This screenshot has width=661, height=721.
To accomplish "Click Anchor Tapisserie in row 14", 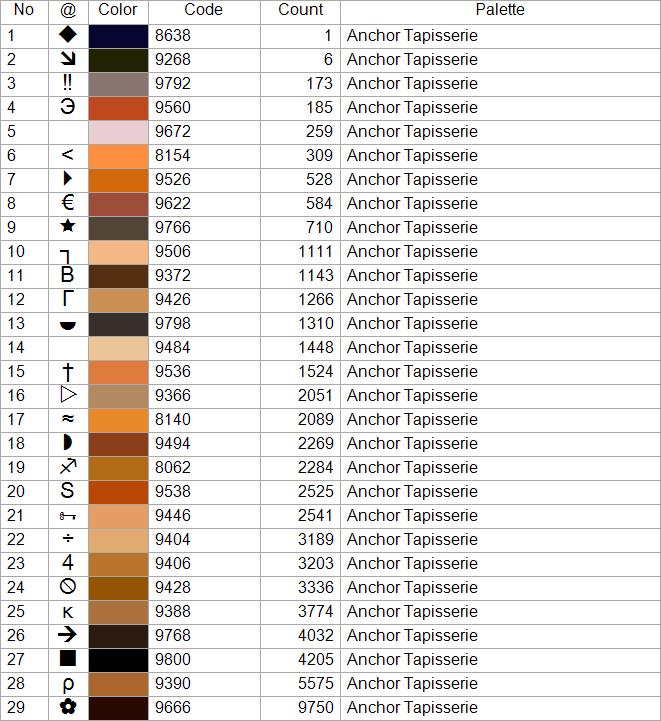I will (412, 347).
